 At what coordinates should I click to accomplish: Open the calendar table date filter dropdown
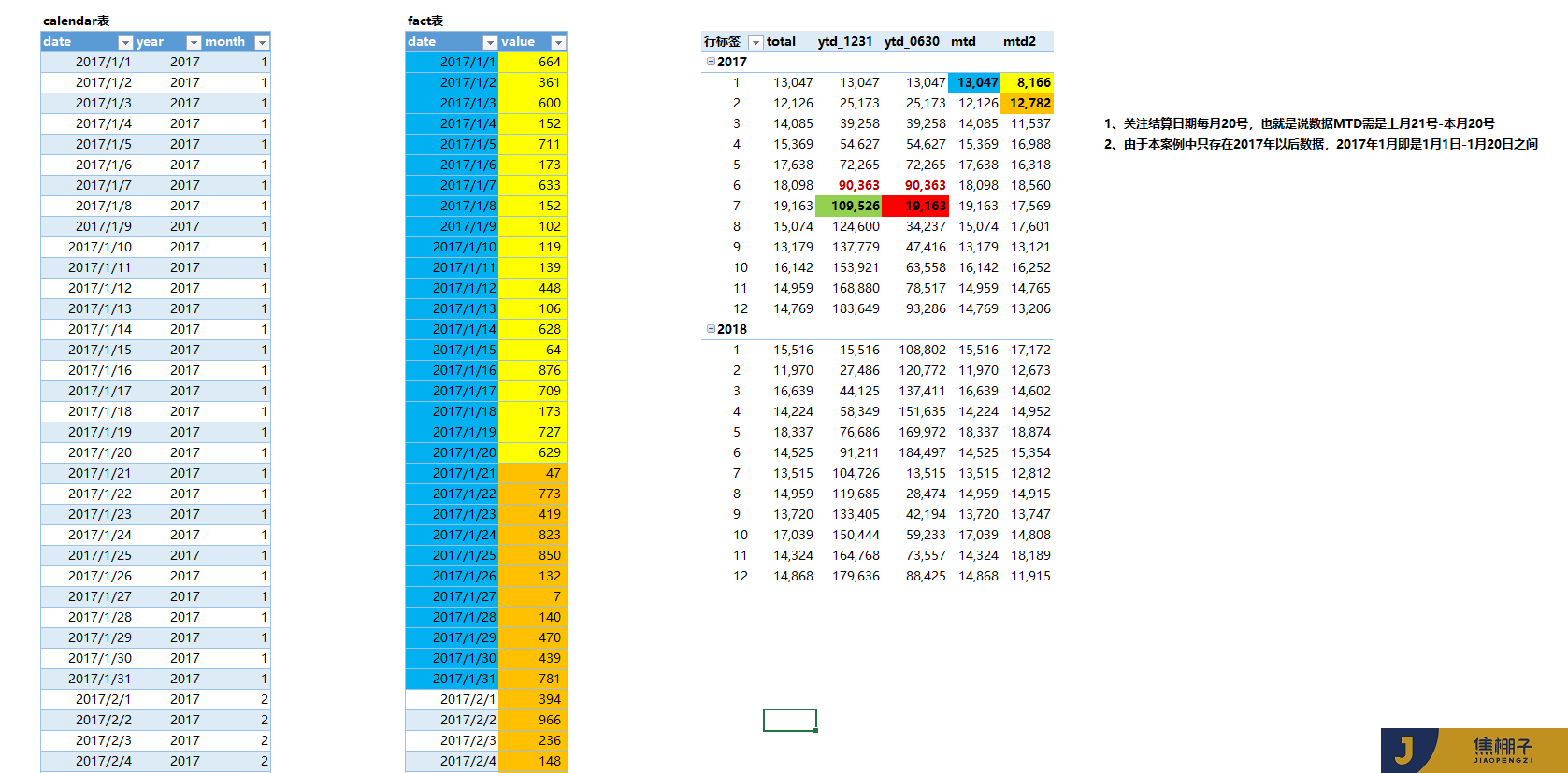[x=125, y=42]
